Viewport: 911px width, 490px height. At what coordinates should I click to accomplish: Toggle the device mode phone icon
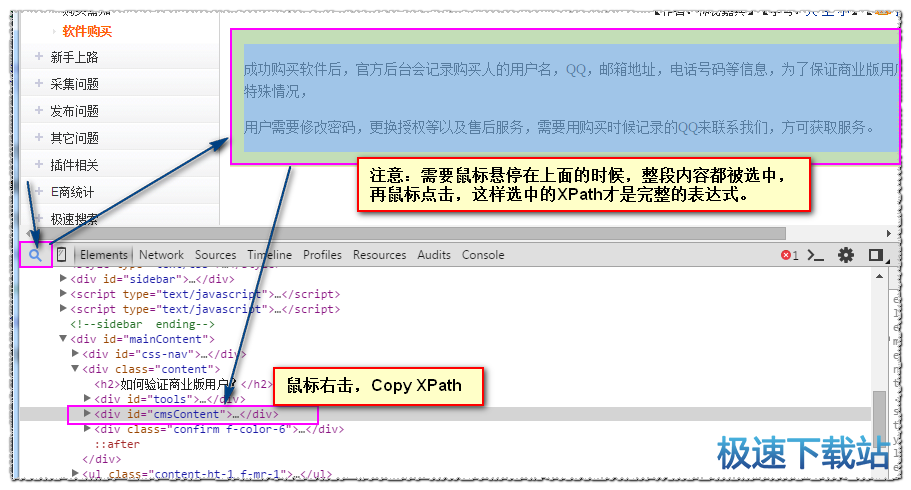tap(62, 255)
